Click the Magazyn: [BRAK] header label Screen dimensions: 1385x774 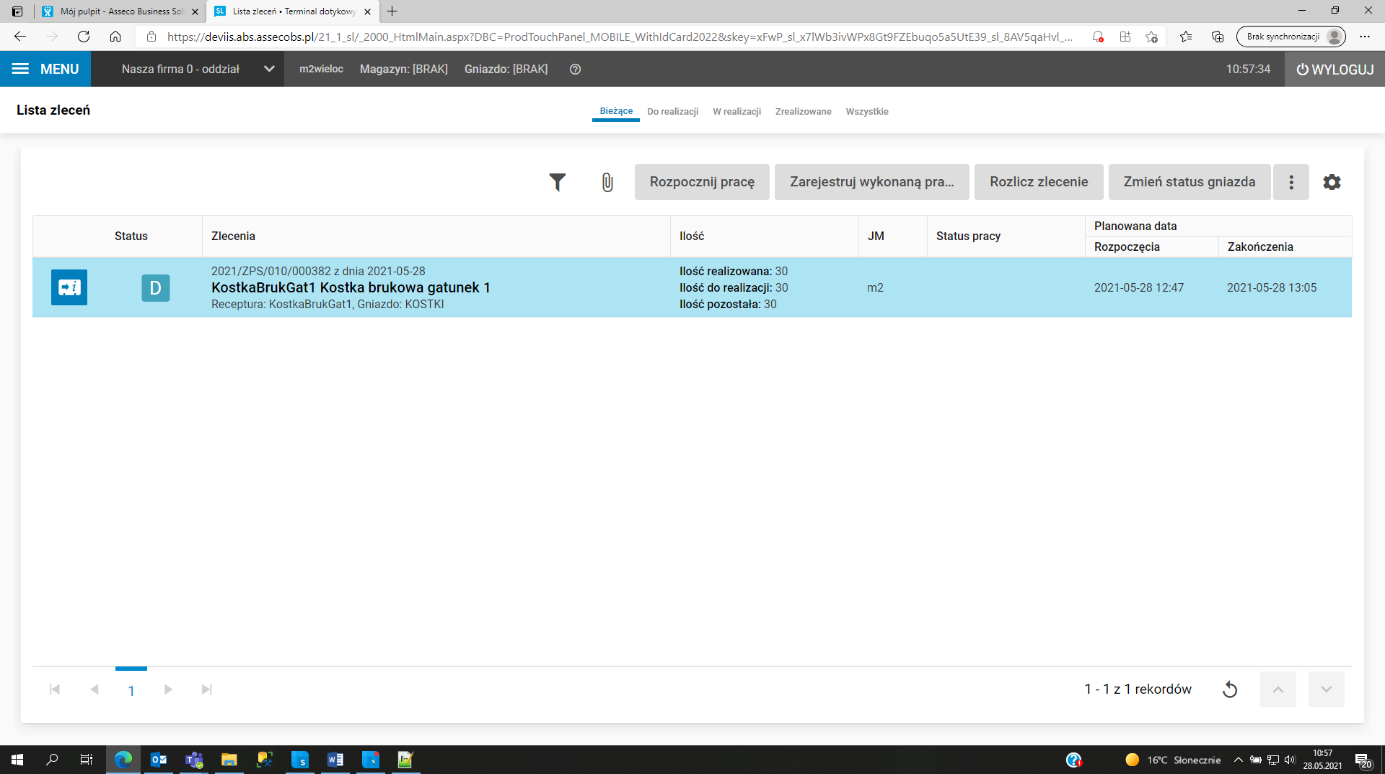[404, 69]
